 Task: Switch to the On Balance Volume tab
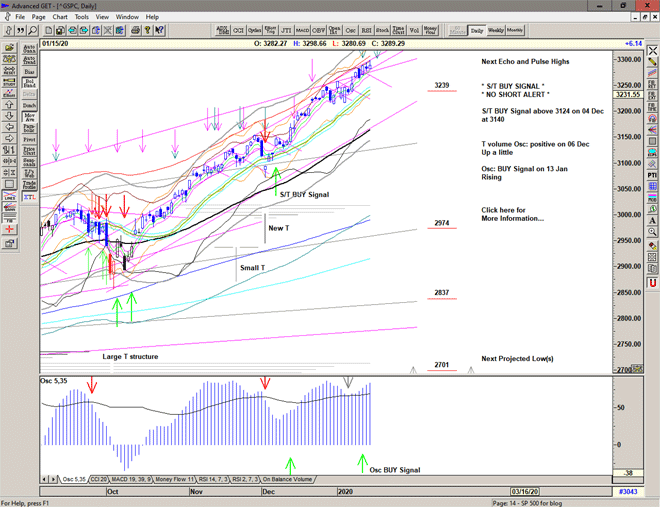[287, 479]
